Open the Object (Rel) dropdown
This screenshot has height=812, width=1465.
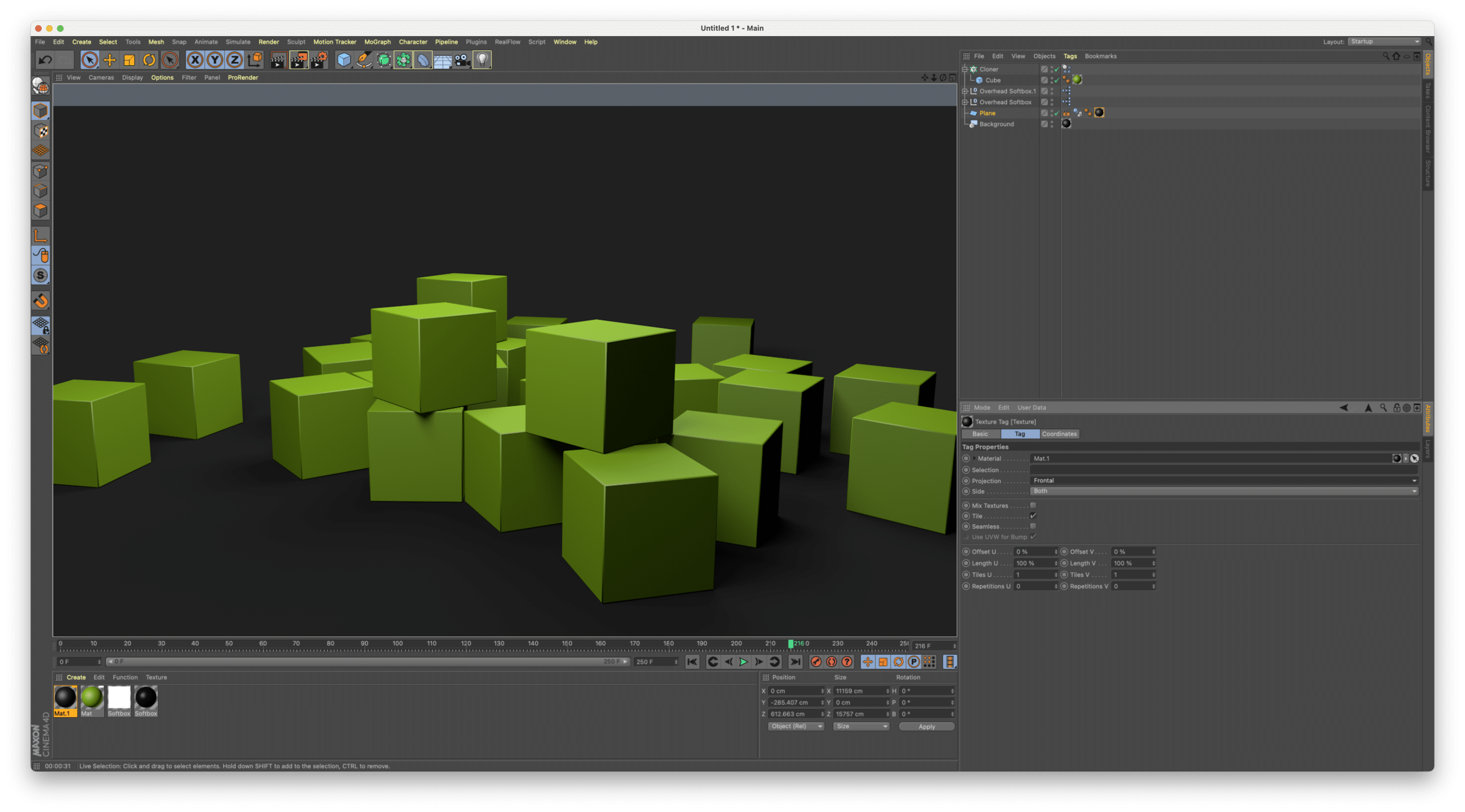click(x=795, y=726)
